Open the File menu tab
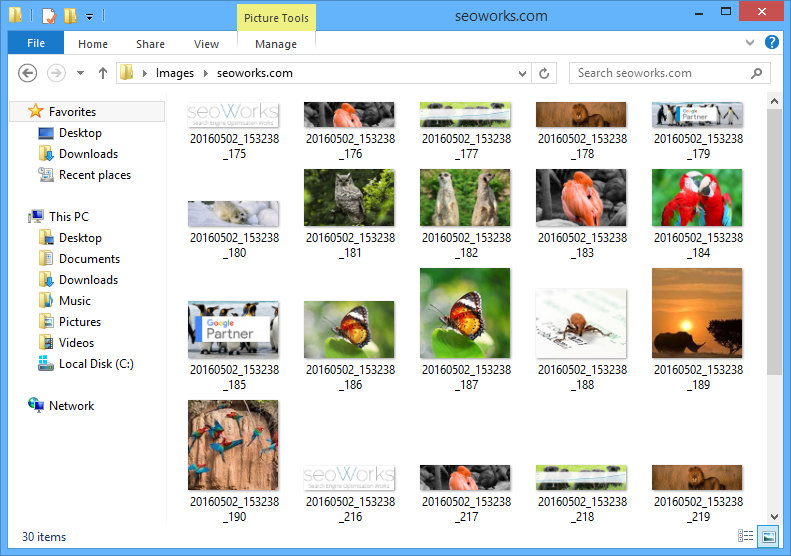This screenshot has height=556, width=791. 36,43
